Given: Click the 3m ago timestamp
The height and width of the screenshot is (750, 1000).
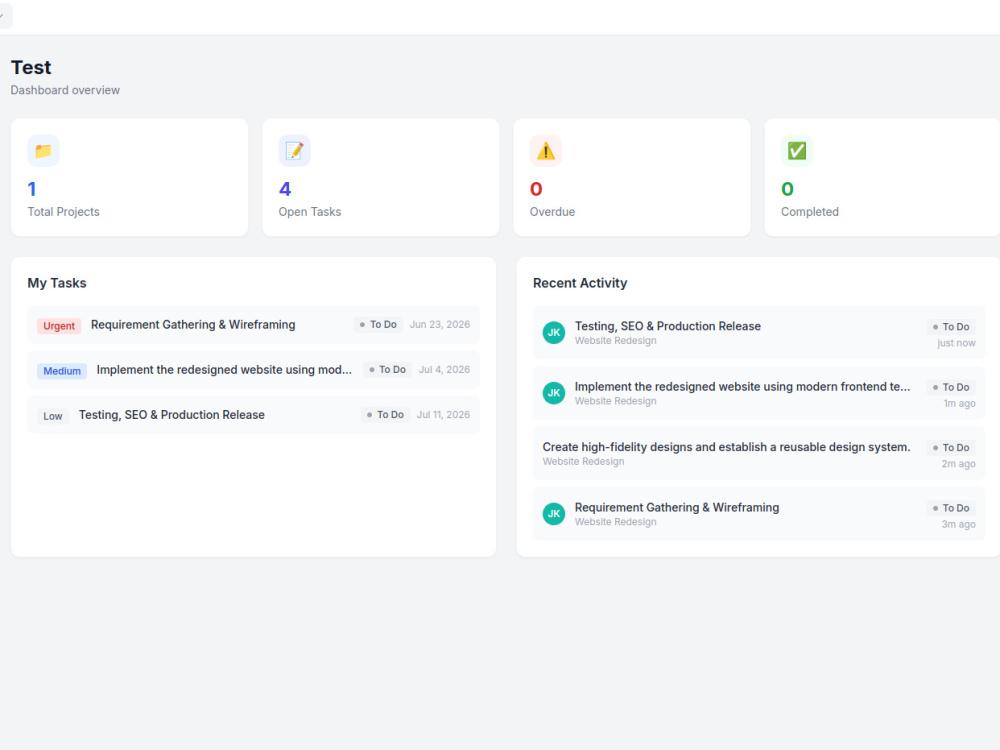Looking at the screenshot, I should (x=959, y=524).
